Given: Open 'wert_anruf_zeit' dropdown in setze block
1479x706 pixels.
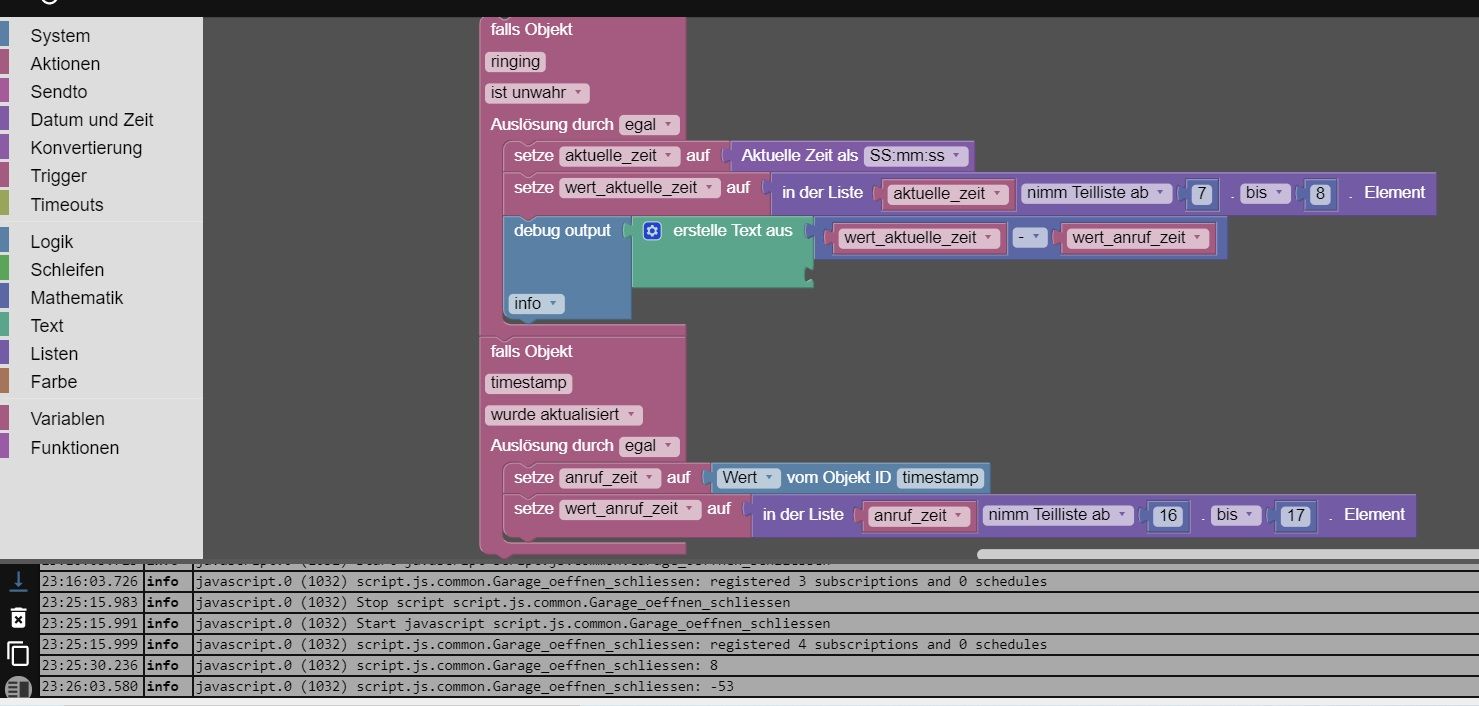Looking at the screenshot, I should 630,509.
